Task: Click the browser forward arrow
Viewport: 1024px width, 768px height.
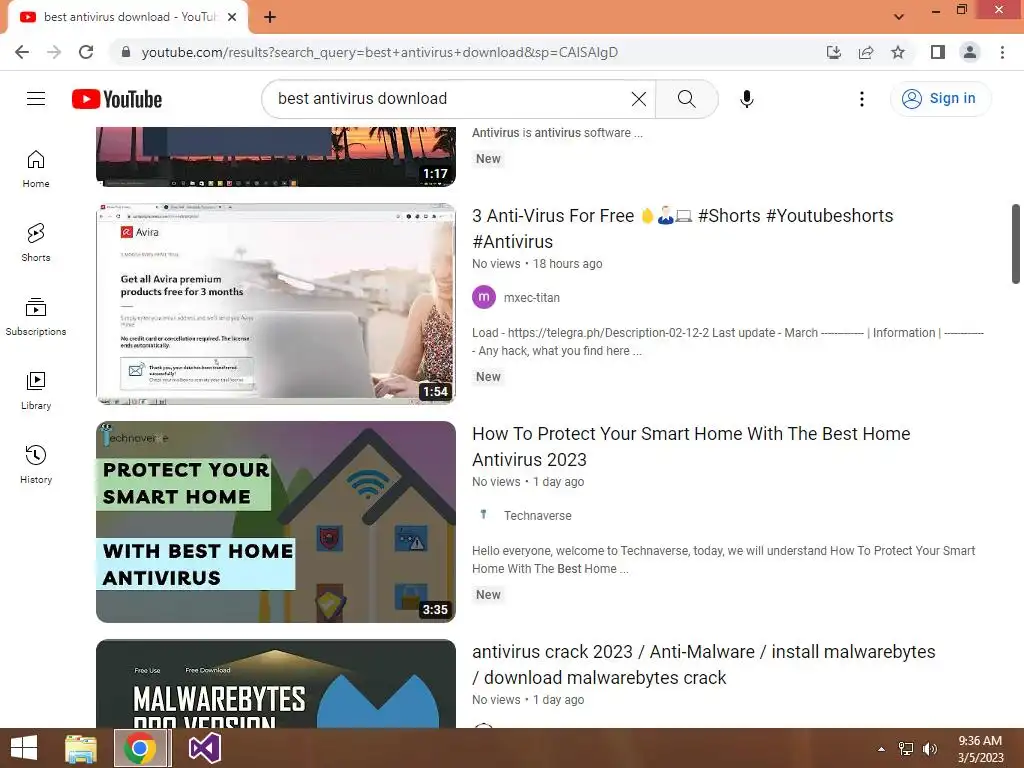Action: (x=54, y=52)
